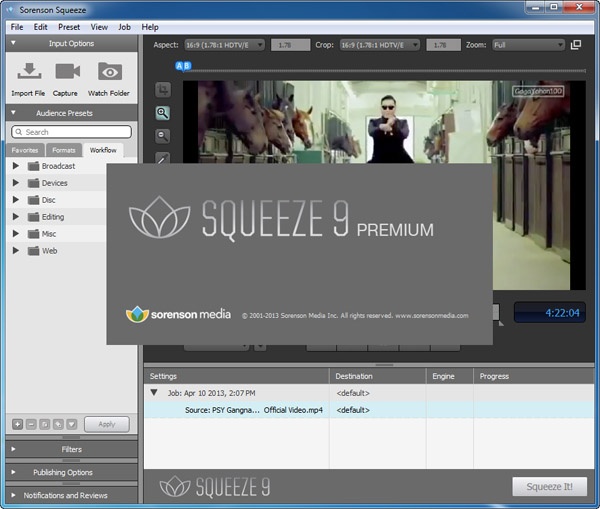The height and width of the screenshot is (509, 600).
Task: Click the down-arrow preset options icon
Action: pos(72,424)
